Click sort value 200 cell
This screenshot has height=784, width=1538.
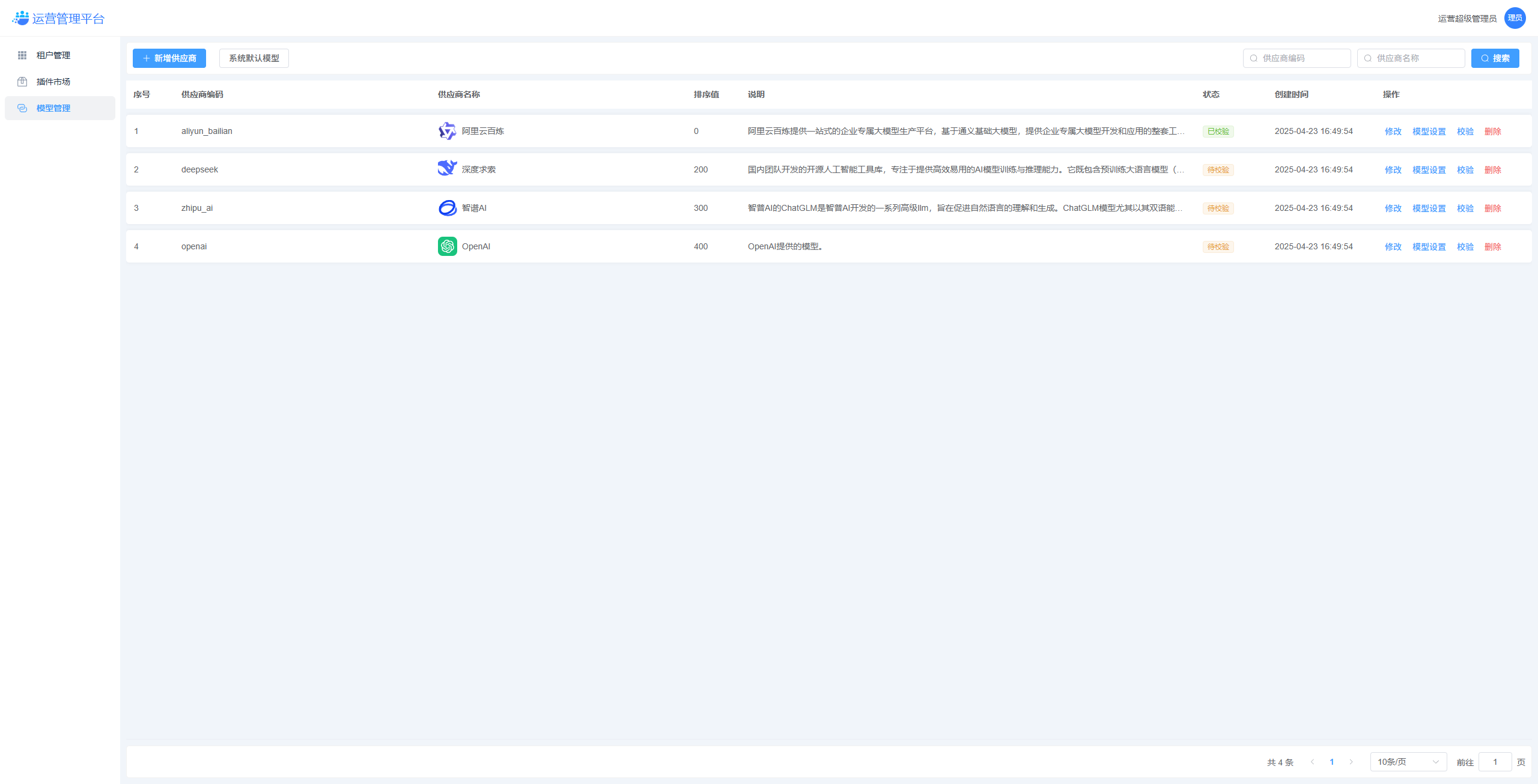tap(701, 169)
